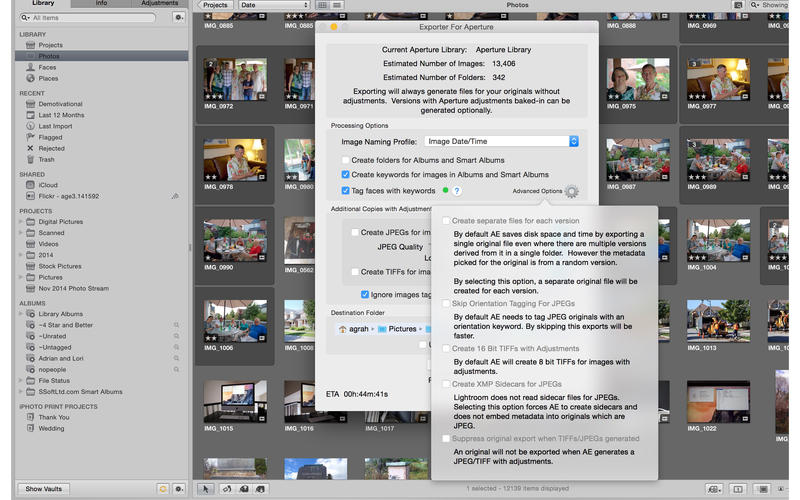Image resolution: width=800 pixels, height=500 pixels.
Task: Open the Wedding print project
Action: [x=51, y=429]
